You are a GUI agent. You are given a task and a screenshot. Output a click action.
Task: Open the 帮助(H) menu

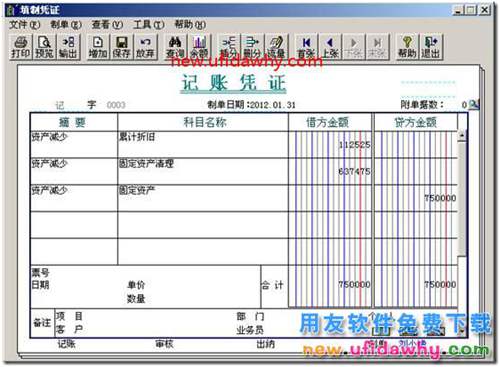190,24
